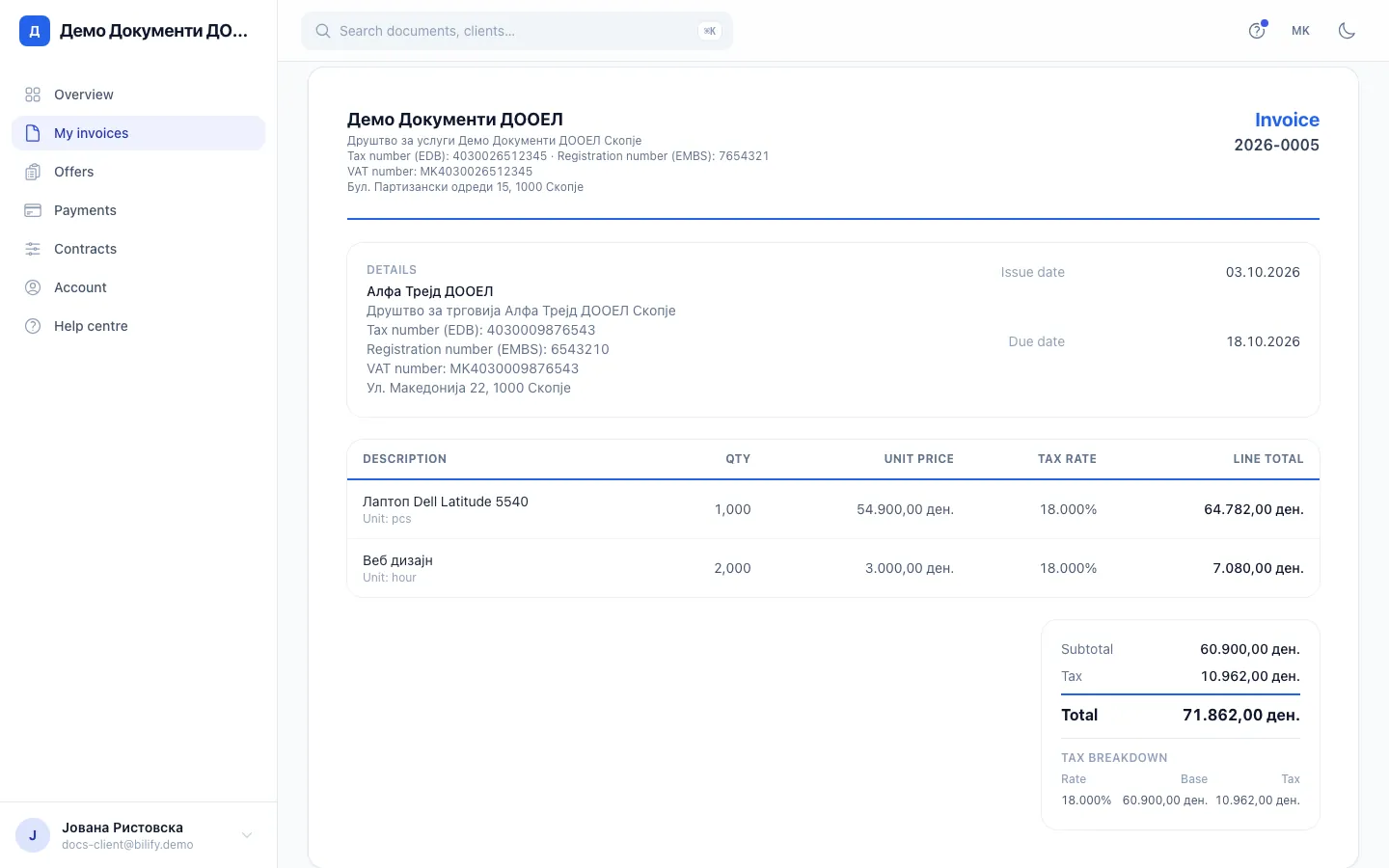Click the Account person icon

33,287
